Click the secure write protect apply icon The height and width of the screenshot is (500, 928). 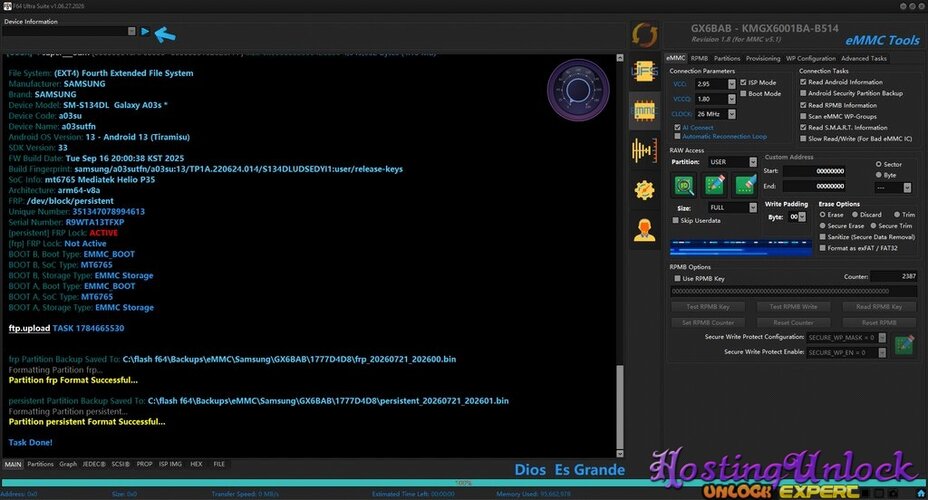coord(904,344)
